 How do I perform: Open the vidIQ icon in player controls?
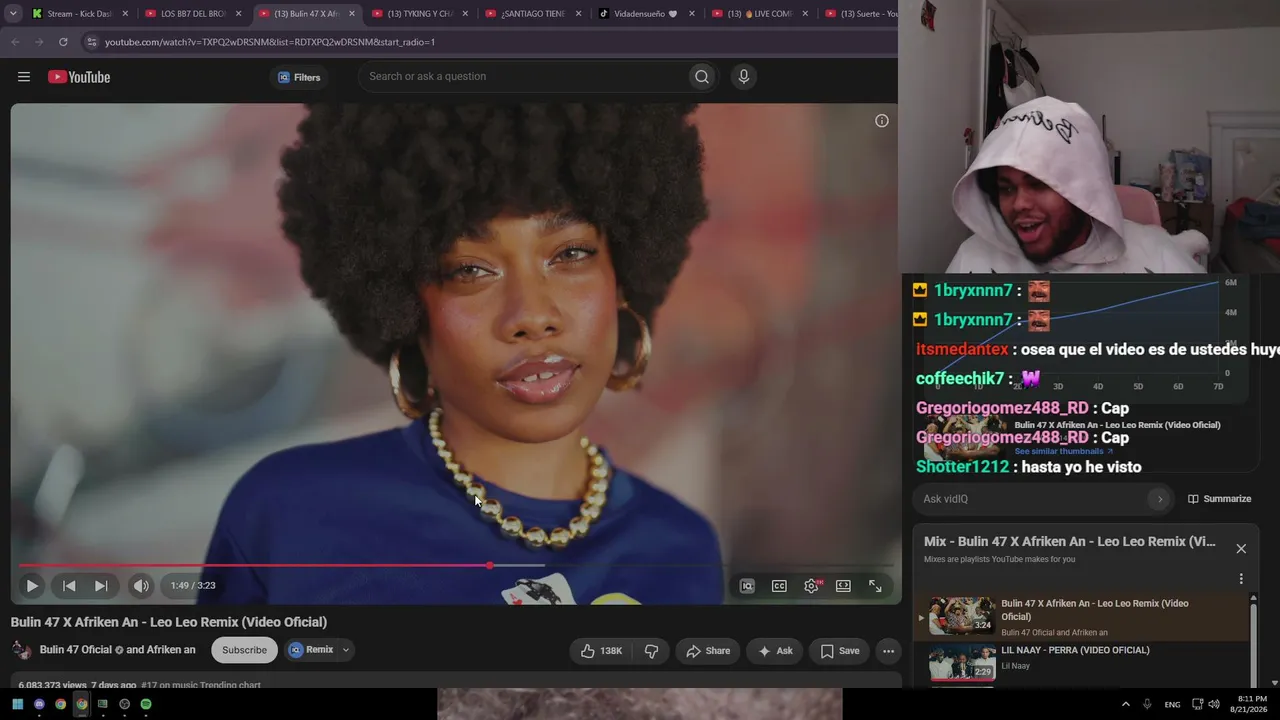point(747,586)
